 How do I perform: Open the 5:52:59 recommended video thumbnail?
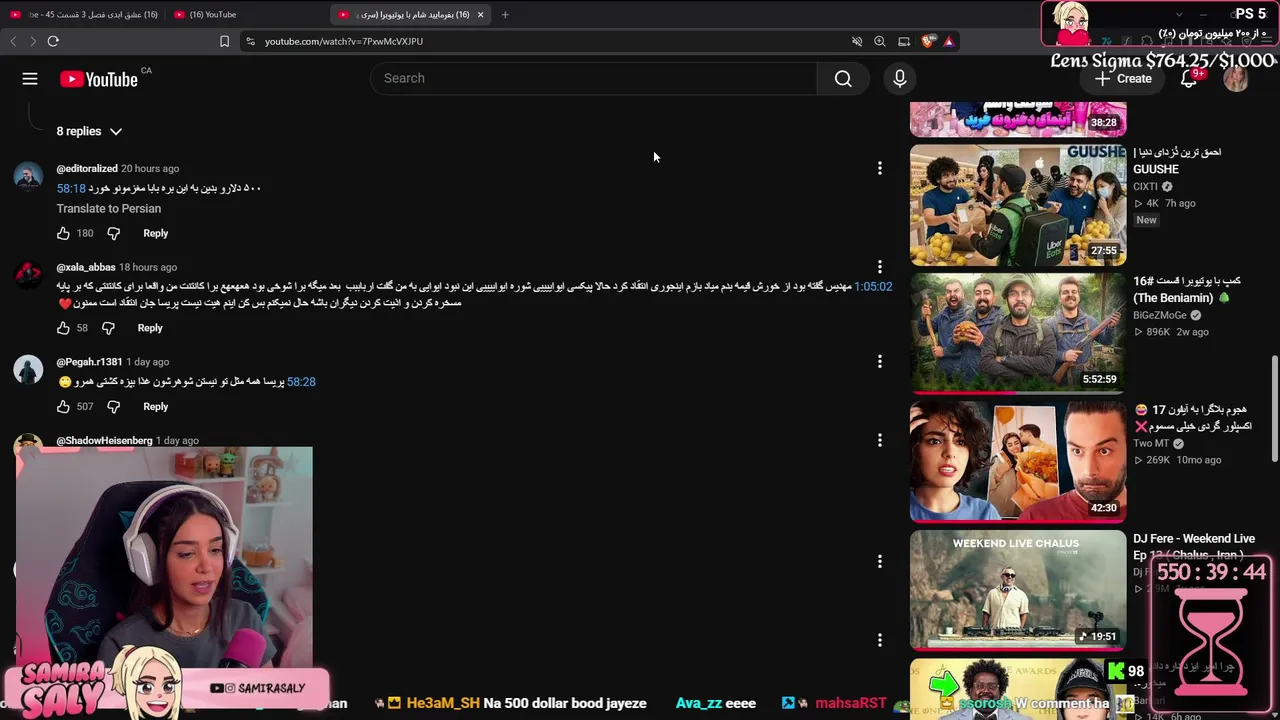pyautogui.click(x=1018, y=333)
